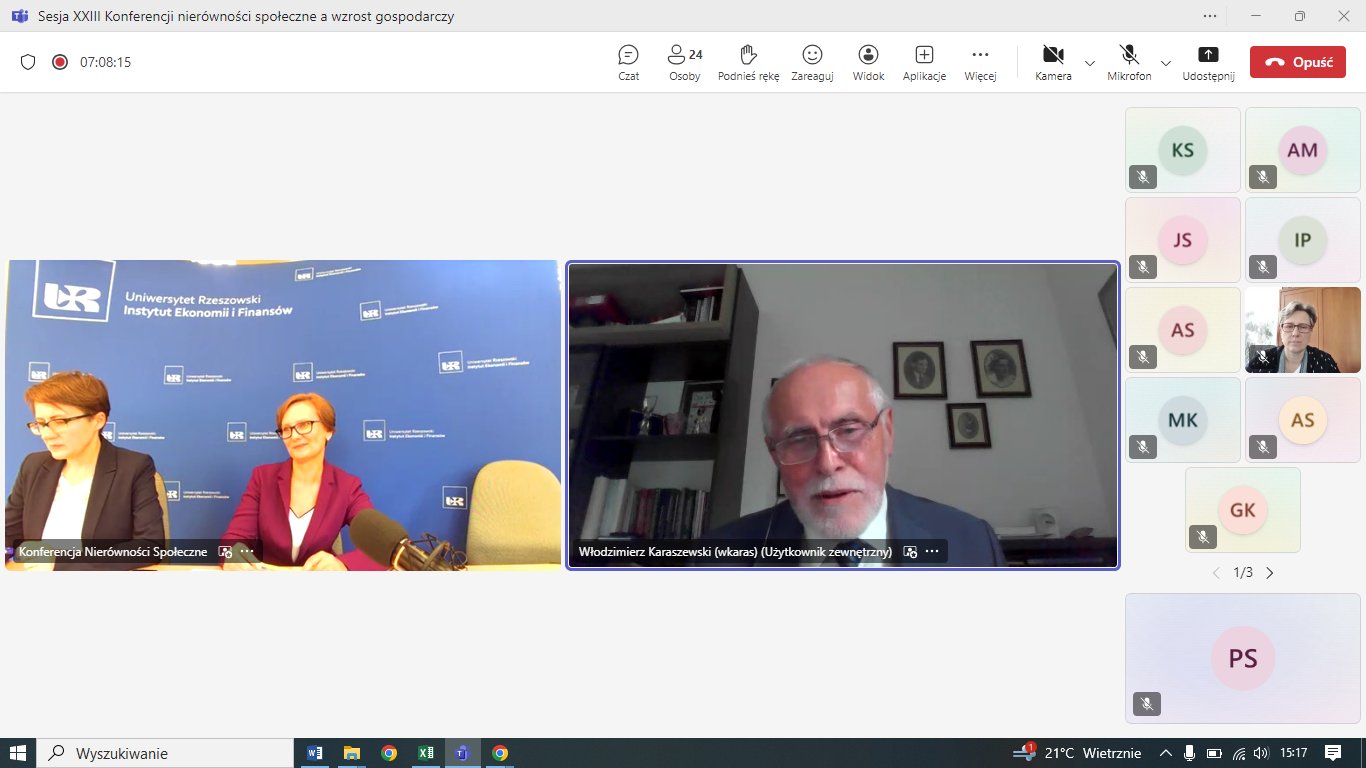Expand the Mikrofon options dropdown arrow
The width and height of the screenshot is (1366, 768).
(x=1166, y=62)
